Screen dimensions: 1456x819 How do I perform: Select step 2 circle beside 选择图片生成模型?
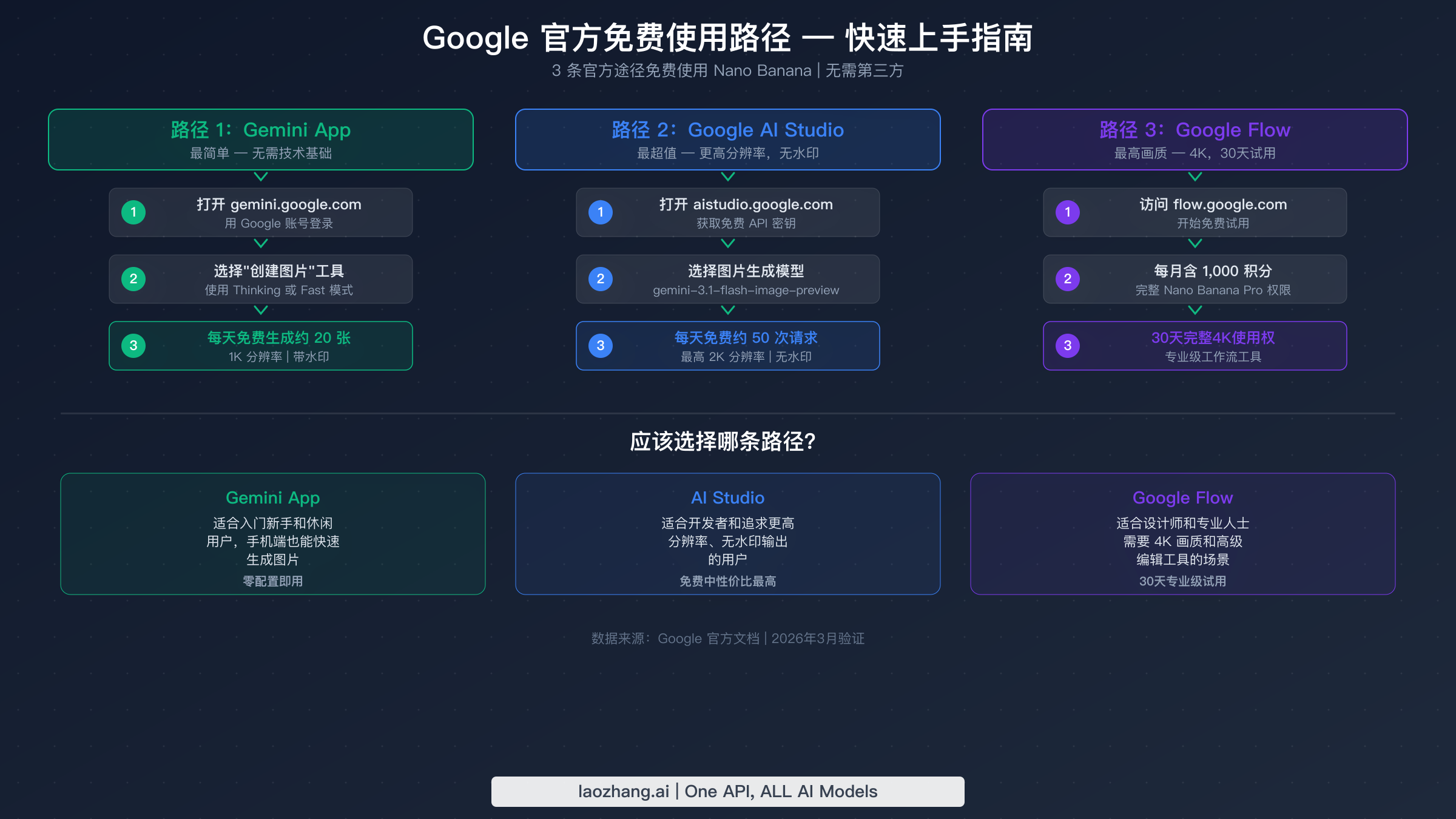pyautogui.click(x=600, y=279)
